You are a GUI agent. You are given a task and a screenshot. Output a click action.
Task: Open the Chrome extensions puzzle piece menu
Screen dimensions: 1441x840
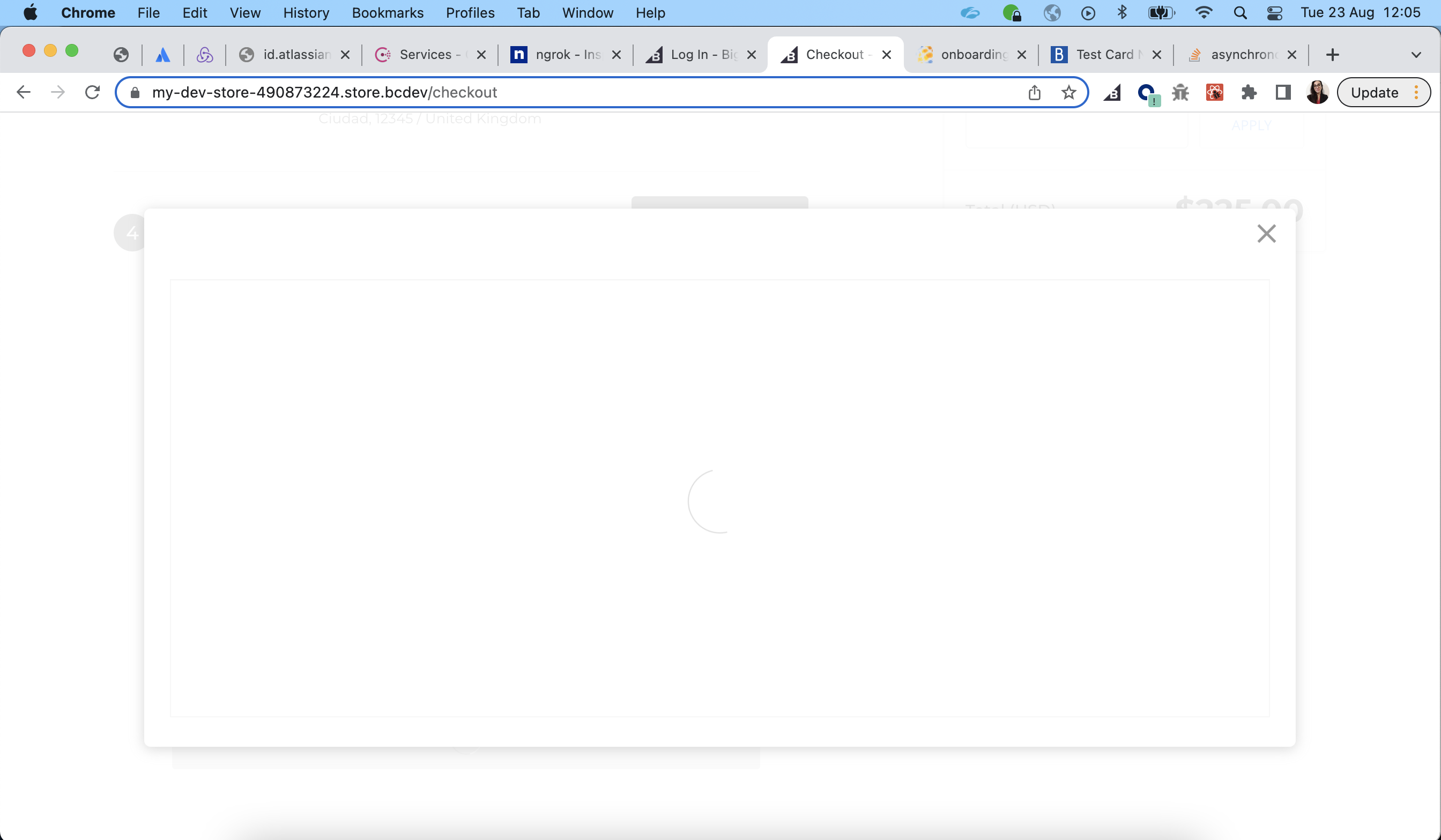click(x=1249, y=92)
